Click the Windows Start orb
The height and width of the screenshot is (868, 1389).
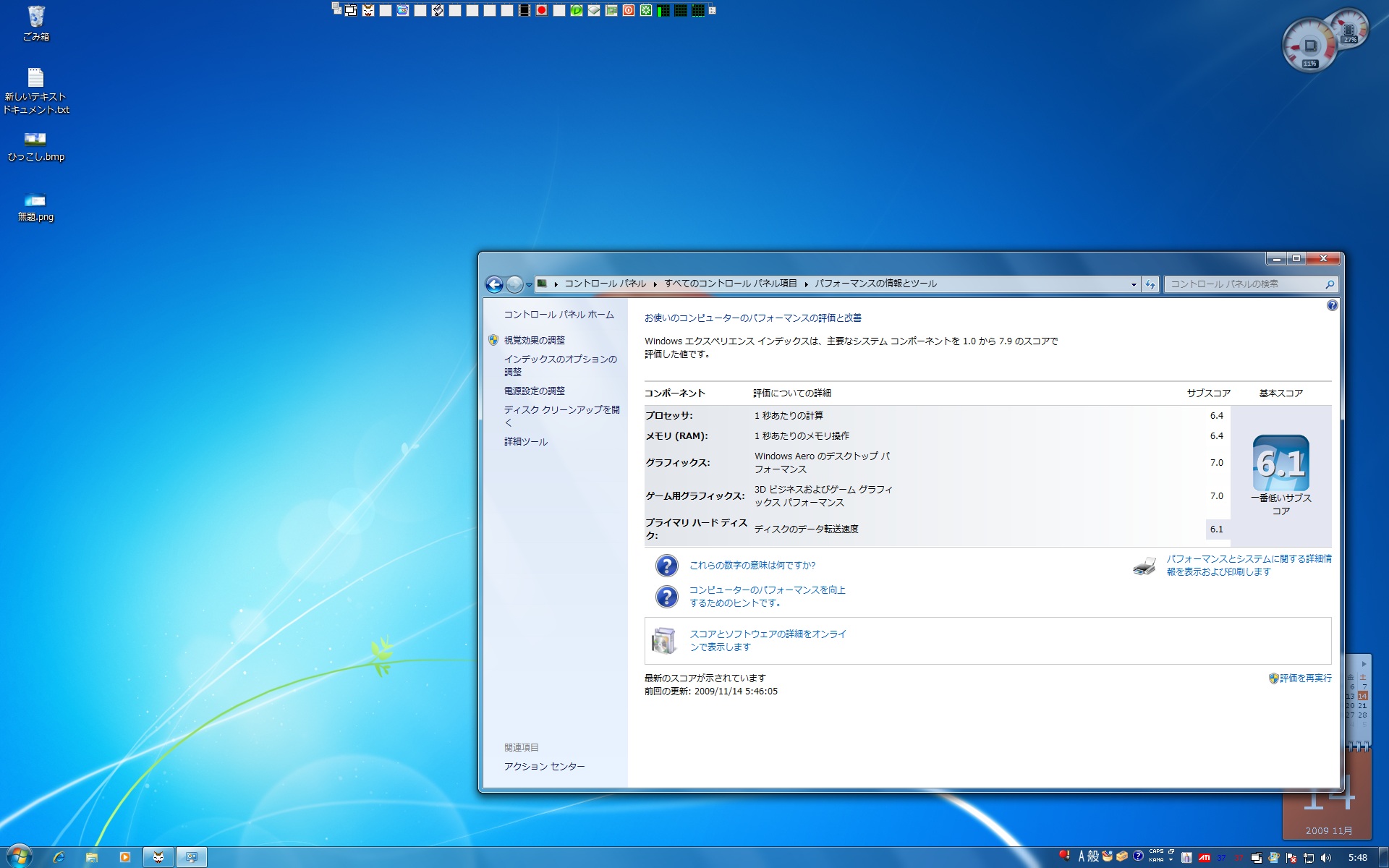point(19,856)
